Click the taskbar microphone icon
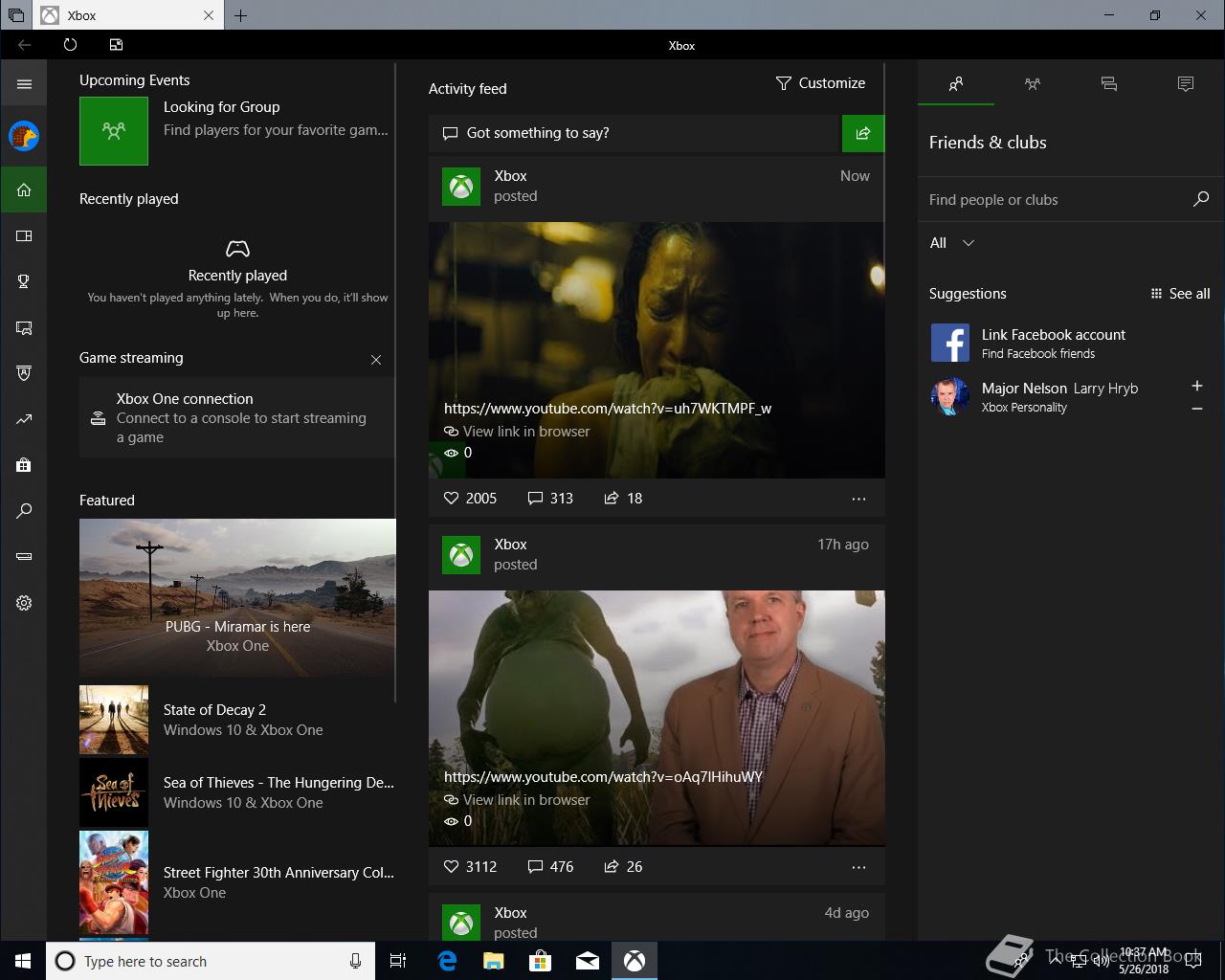This screenshot has width=1225, height=980. (x=355, y=961)
